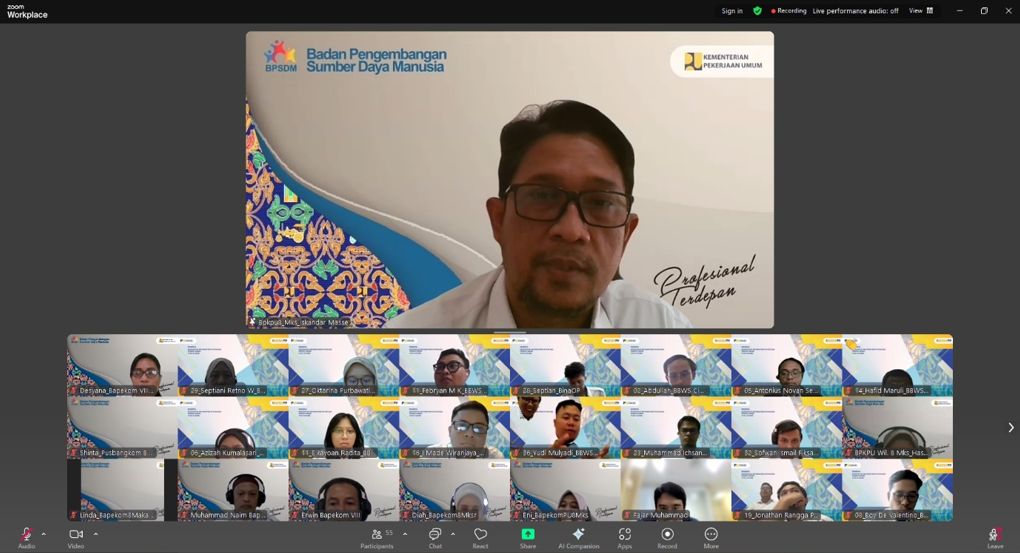
Task: Toggle Live performance audio: off
Action: (x=855, y=10)
